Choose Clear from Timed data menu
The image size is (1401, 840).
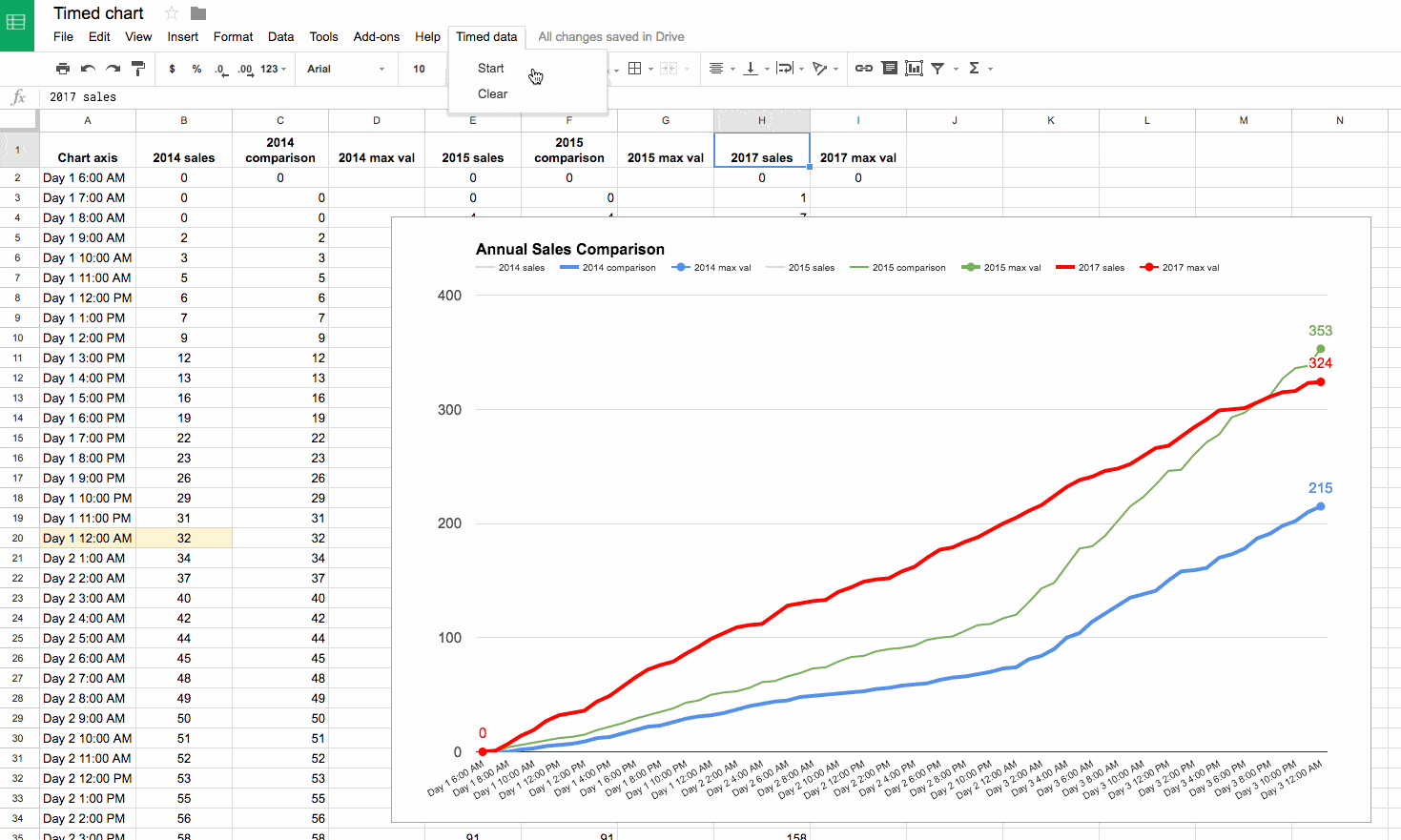click(x=492, y=94)
